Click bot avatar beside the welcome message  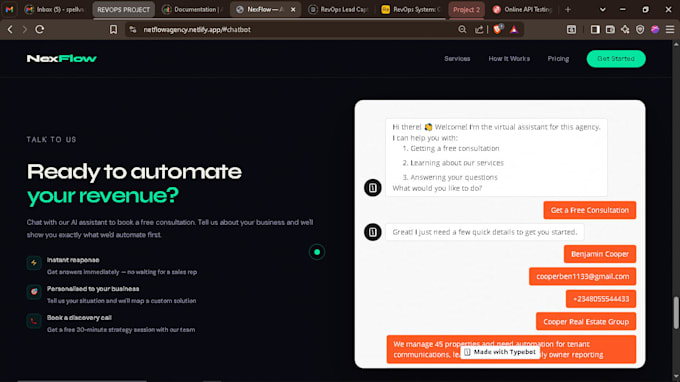(373, 188)
